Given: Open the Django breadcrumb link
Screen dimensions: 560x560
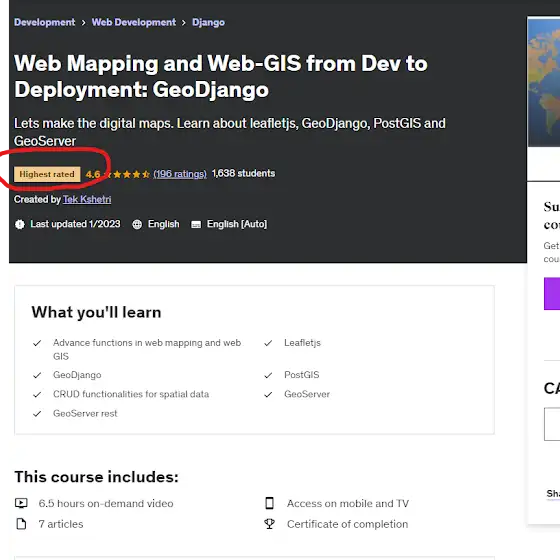Looking at the screenshot, I should pos(209,22).
